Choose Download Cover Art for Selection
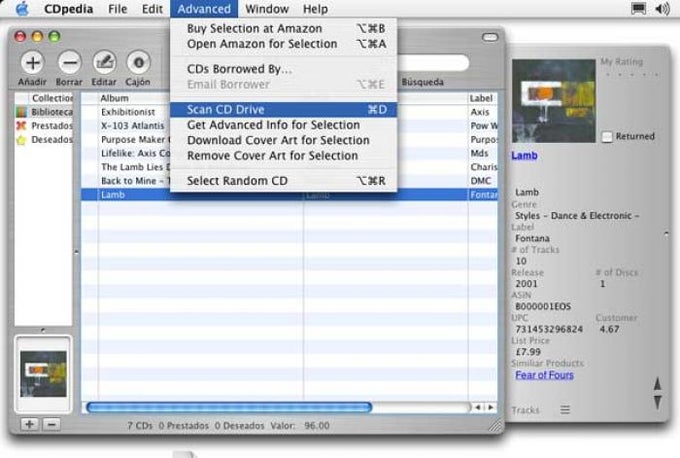 coord(284,141)
